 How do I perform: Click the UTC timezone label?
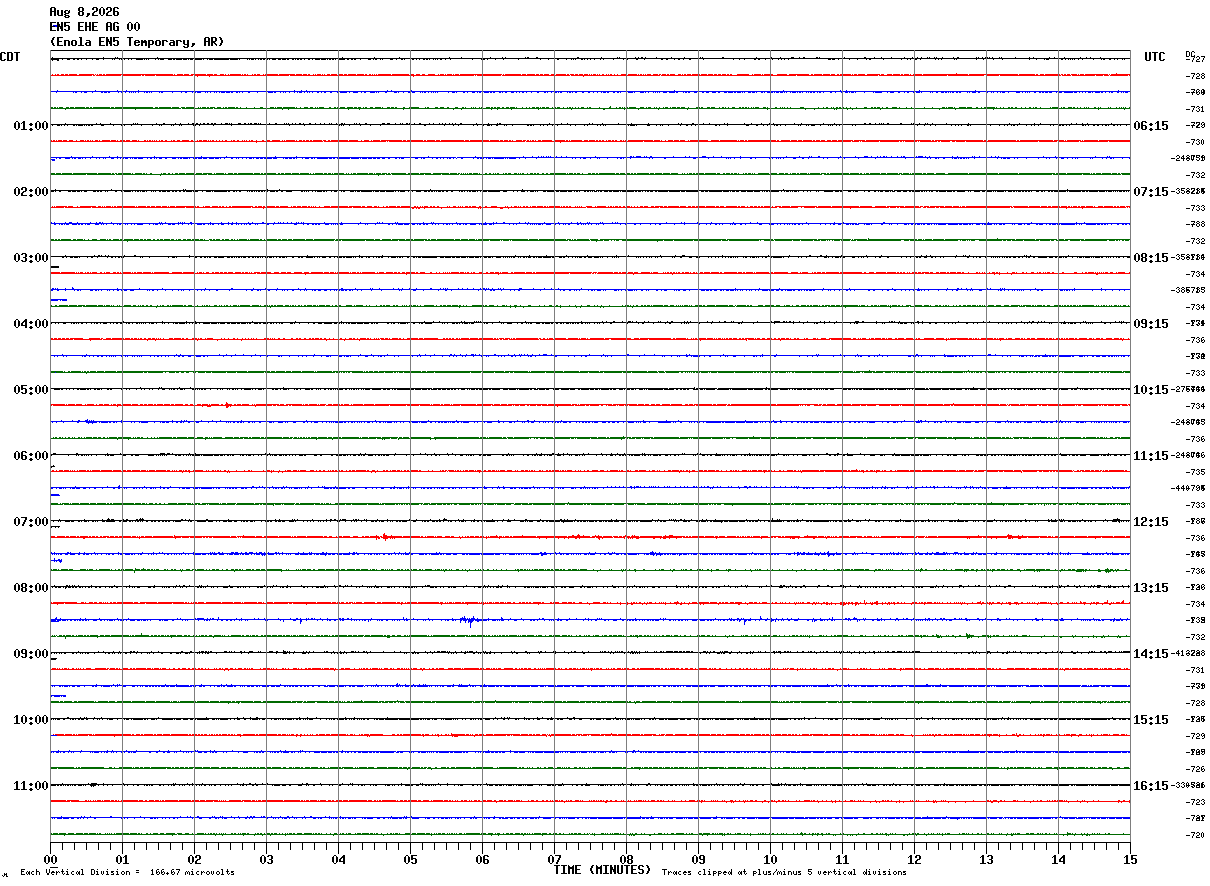(1155, 57)
